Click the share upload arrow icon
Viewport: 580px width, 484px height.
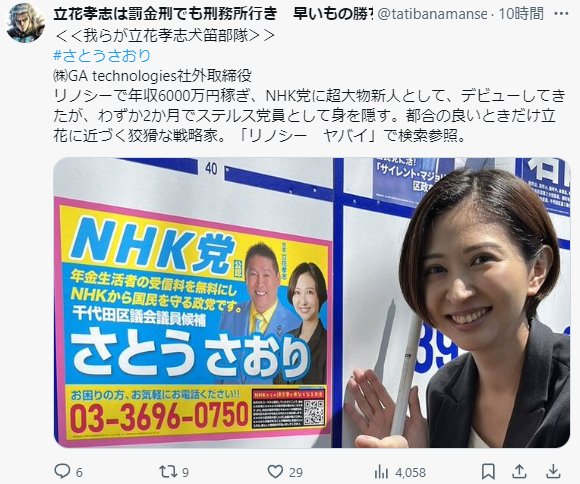pyautogui.click(x=520, y=471)
